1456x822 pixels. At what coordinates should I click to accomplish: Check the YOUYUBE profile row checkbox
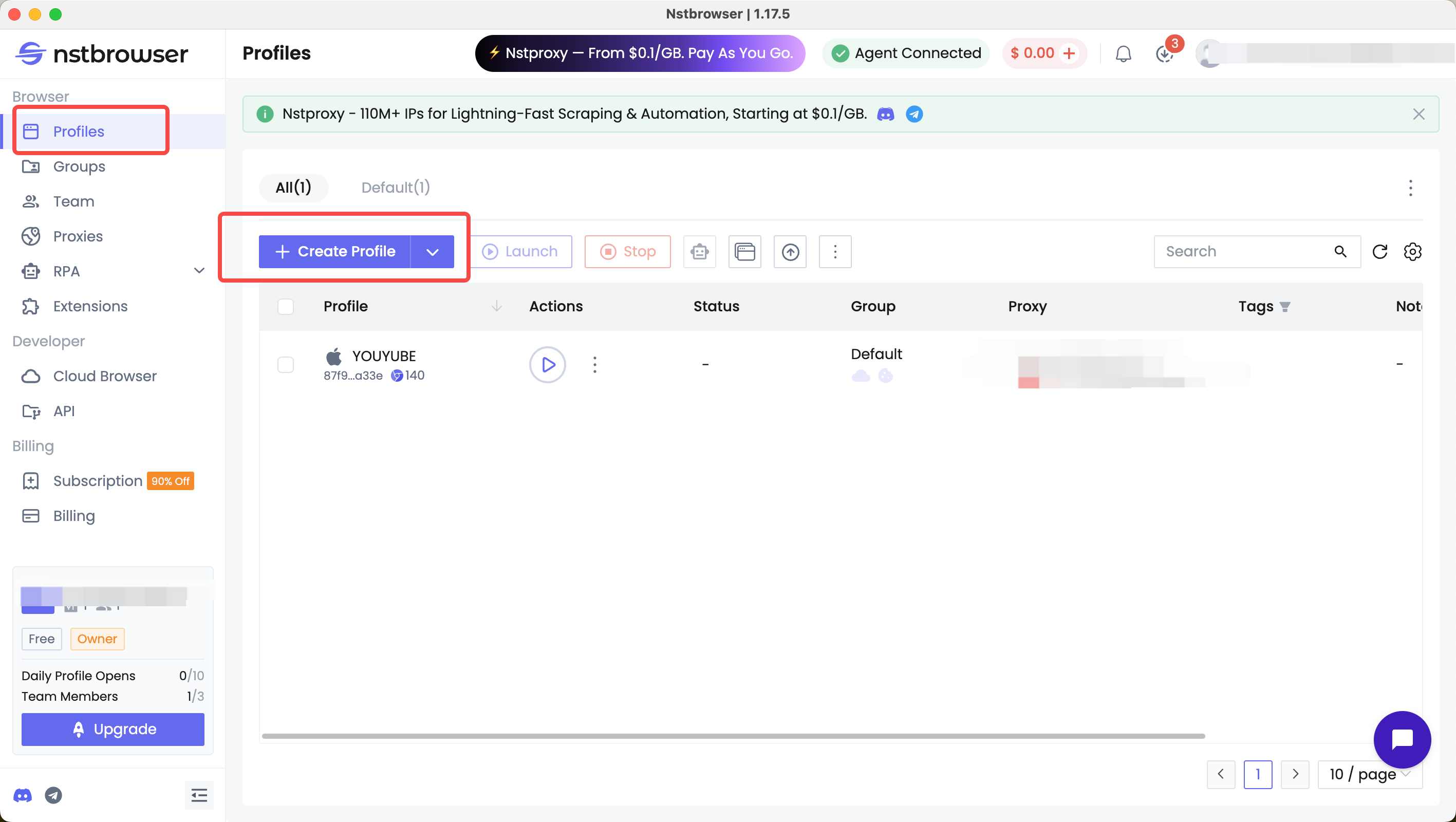click(286, 365)
